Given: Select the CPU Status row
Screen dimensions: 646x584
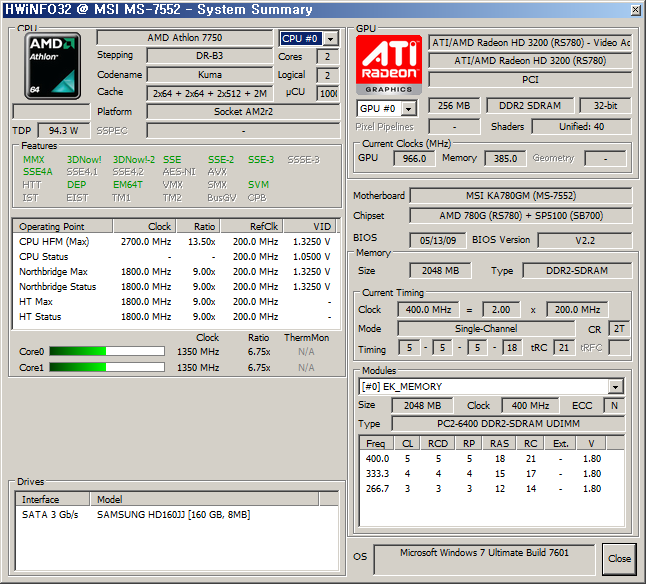Looking at the screenshot, I should (x=175, y=257).
